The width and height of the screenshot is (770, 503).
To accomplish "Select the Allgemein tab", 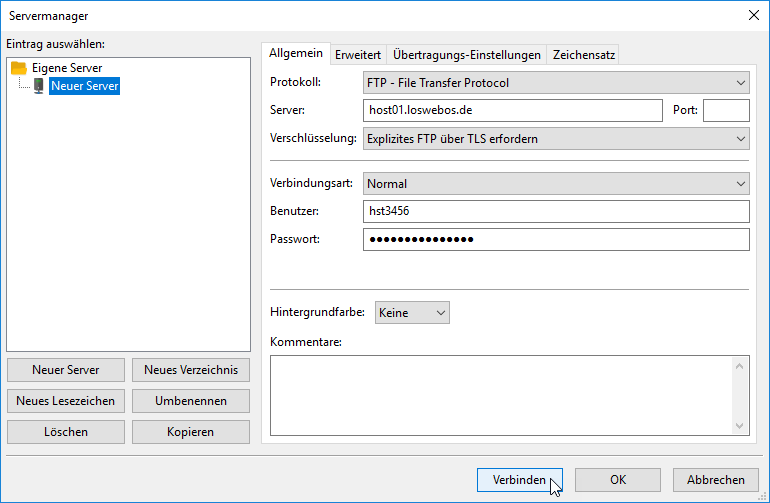I will point(296,54).
